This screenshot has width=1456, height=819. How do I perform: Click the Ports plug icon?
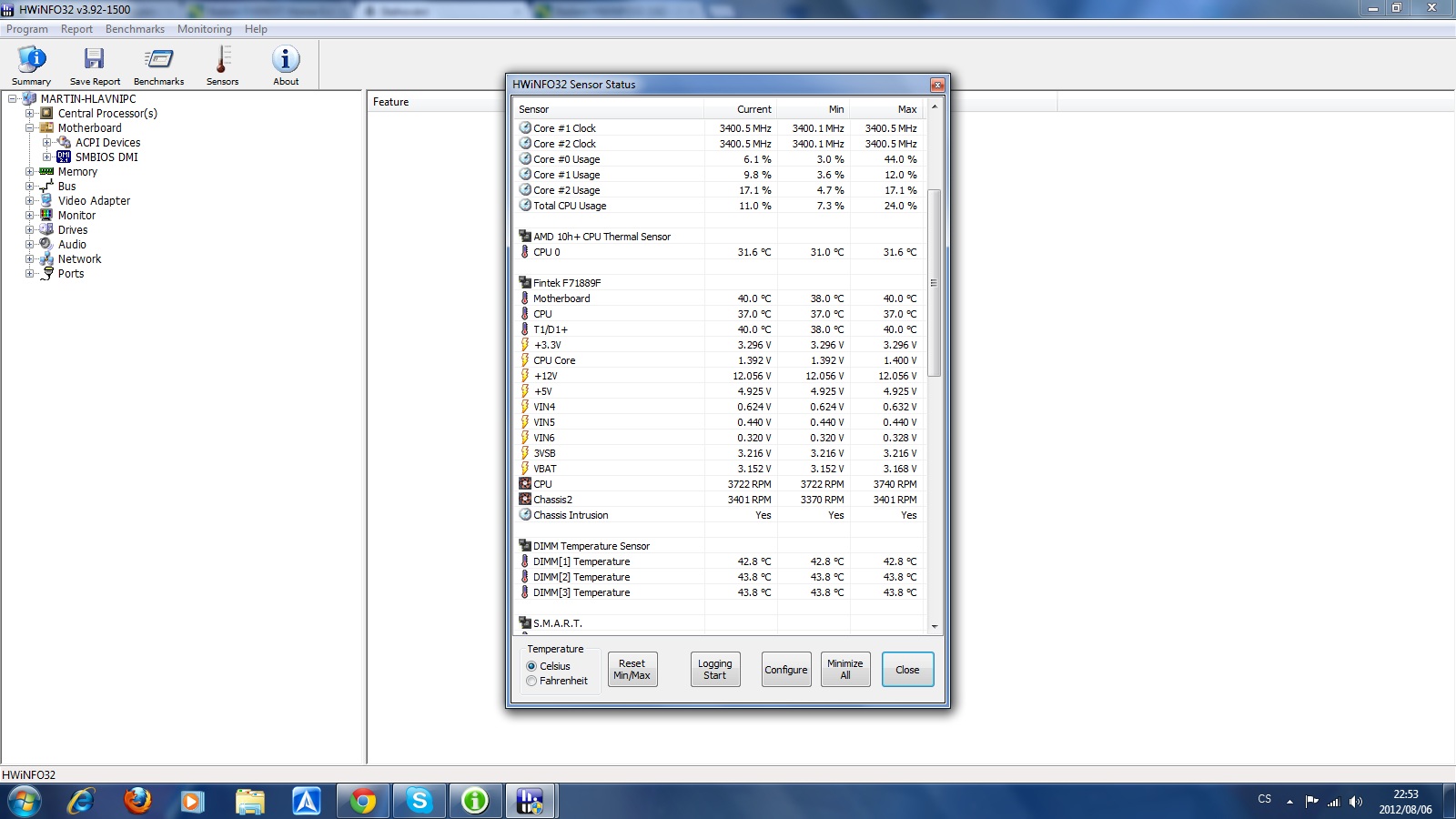(x=46, y=273)
